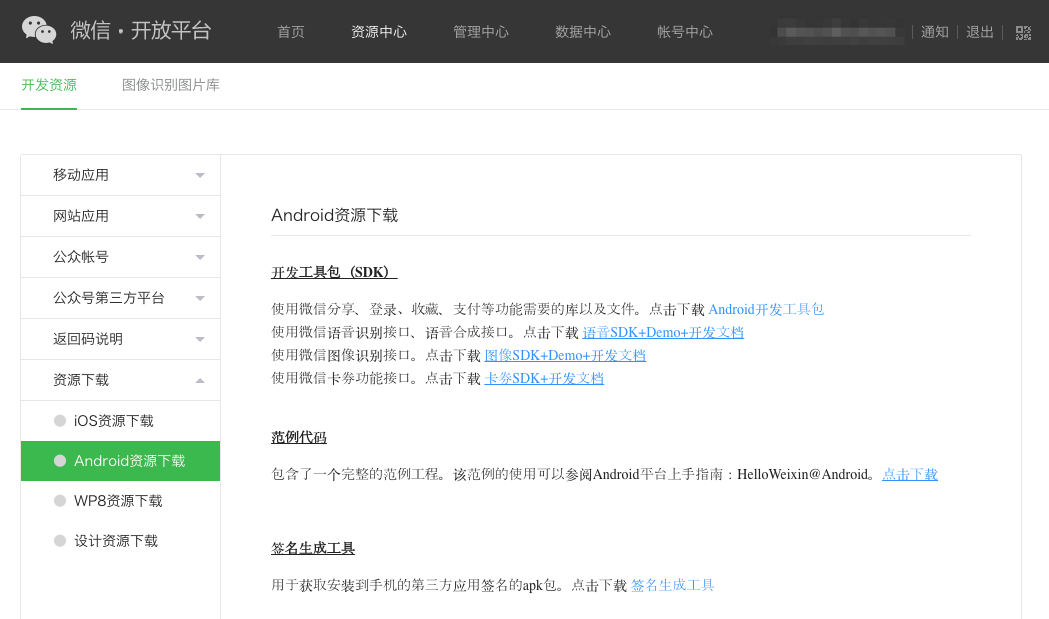This screenshot has height=619, width=1049.
Task: Switch to the 图像识别图片库 tab
Action: [170, 85]
